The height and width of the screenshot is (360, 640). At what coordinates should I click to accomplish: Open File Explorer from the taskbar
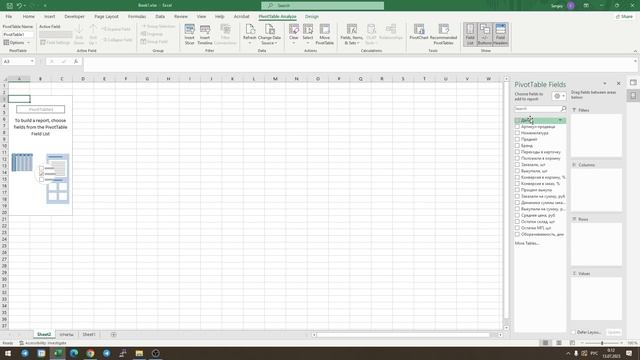tap(139, 353)
